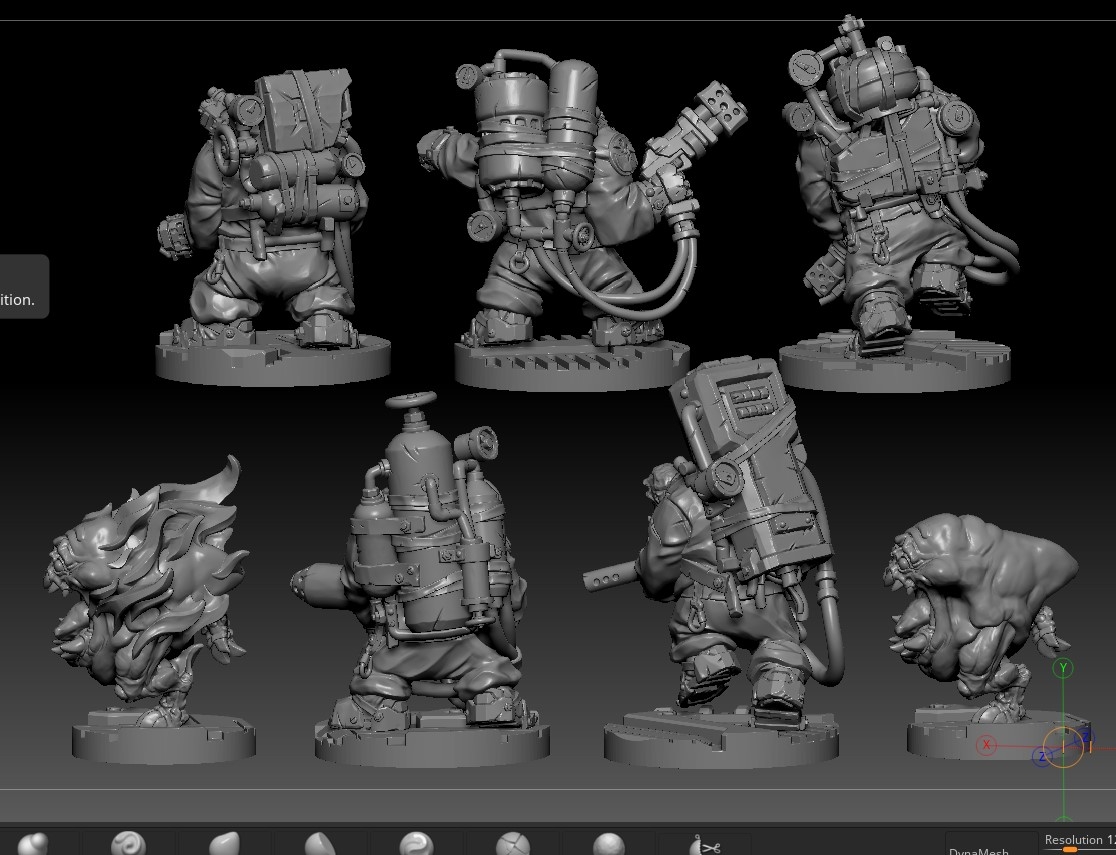Screen dimensions: 1116x855
Task: Select the spiral swirl brush icon
Action: pos(128,845)
